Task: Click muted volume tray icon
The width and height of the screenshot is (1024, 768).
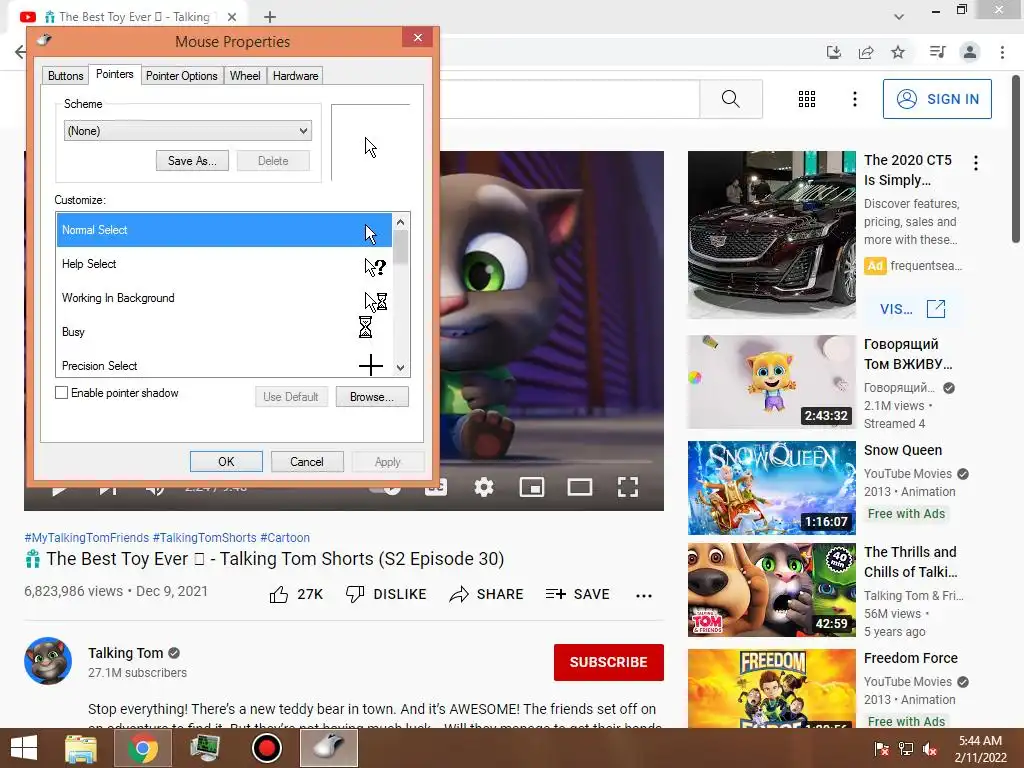Action: (930, 749)
